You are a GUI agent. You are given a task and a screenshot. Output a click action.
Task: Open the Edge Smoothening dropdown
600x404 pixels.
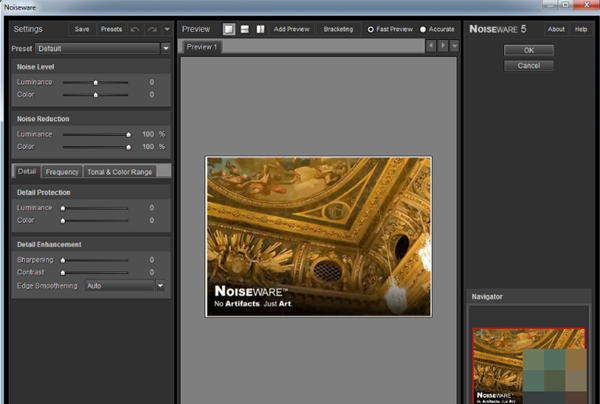159,285
